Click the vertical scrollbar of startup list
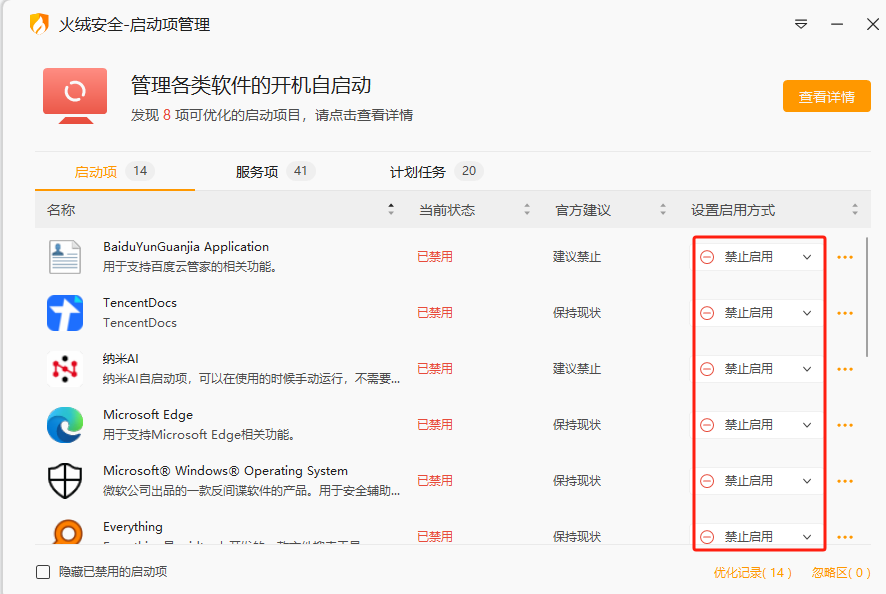Viewport: 886px width, 594px height. [867, 297]
